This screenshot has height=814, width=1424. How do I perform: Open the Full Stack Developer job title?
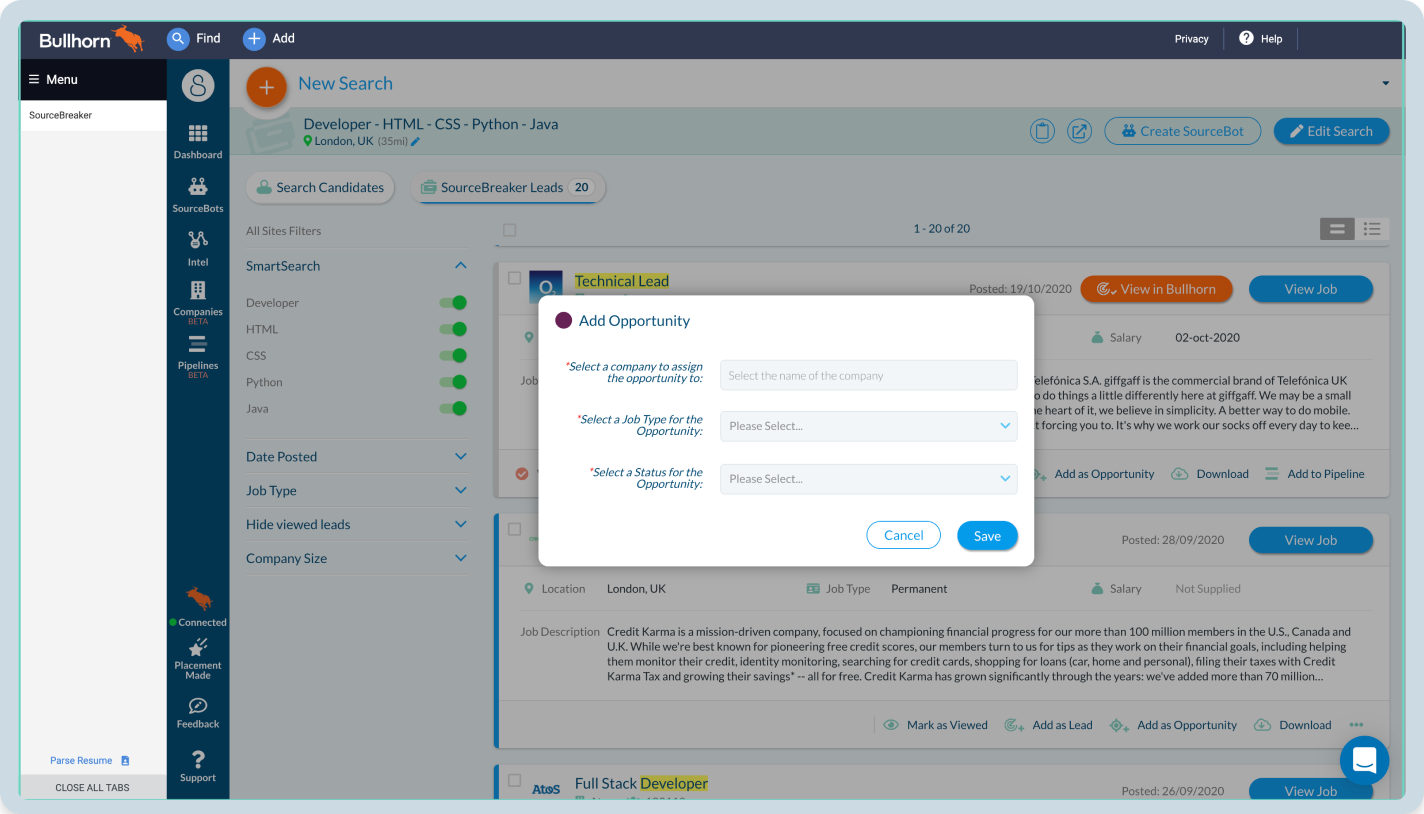click(x=641, y=783)
